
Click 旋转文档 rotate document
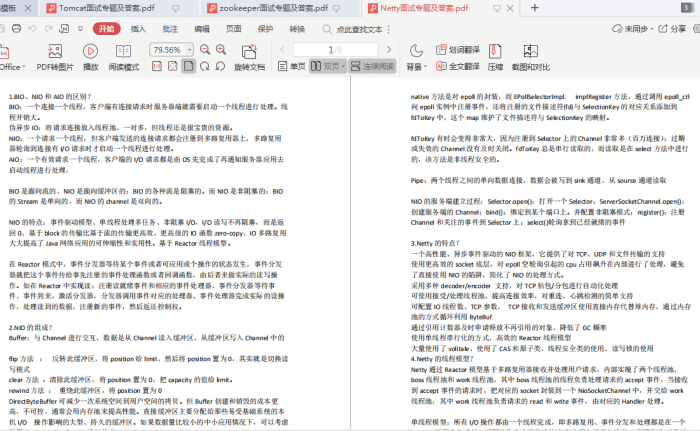coord(249,59)
